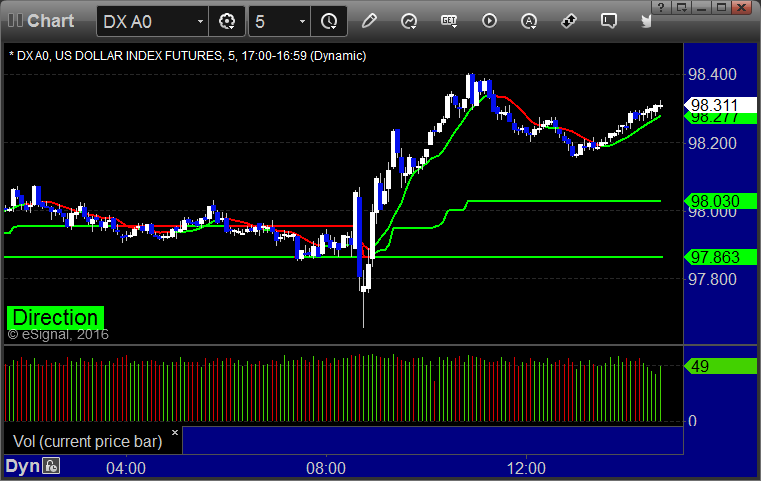
Task: Share the chart via Twitter bird
Action: pos(646,21)
